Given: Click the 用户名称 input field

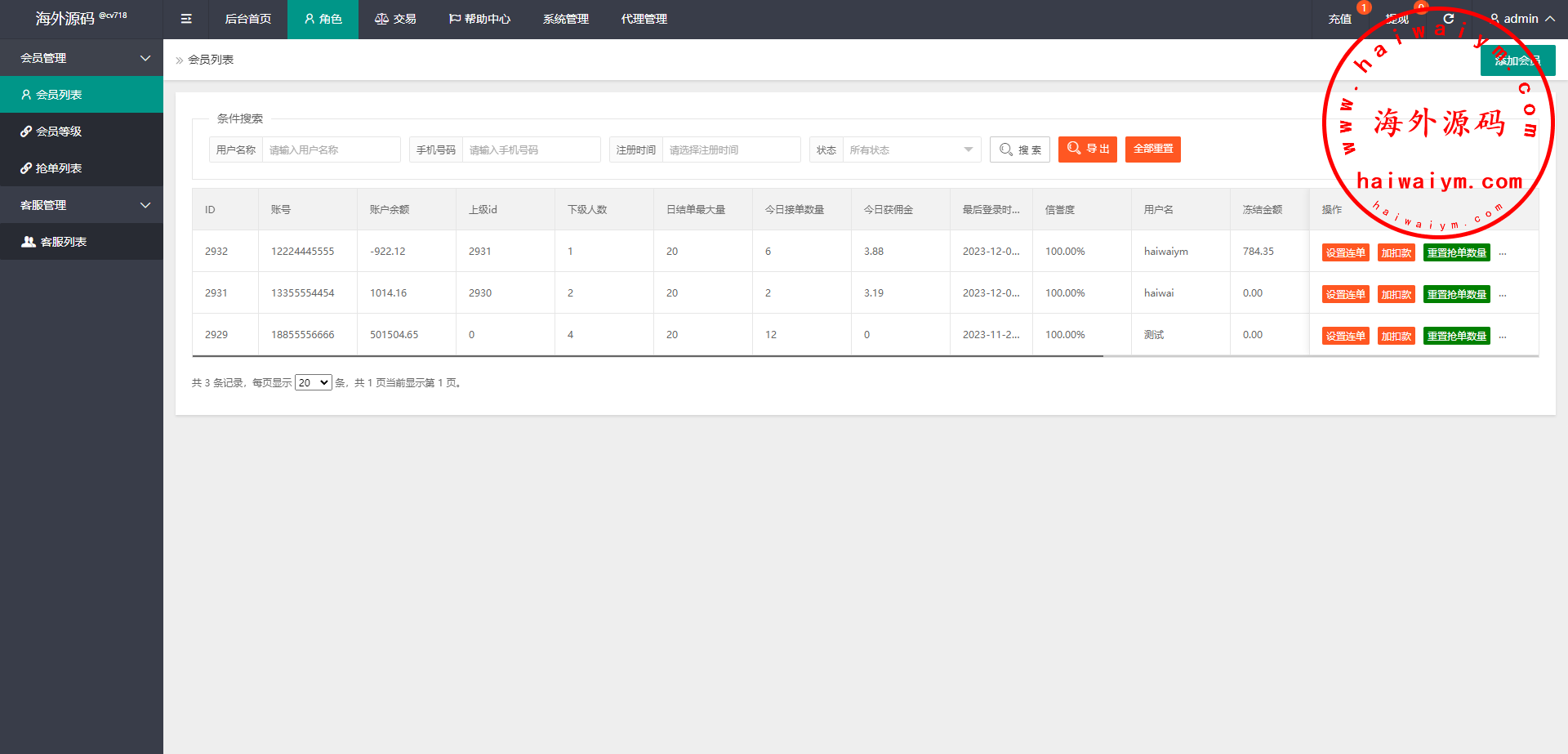Looking at the screenshot, I should click(331, 149).
